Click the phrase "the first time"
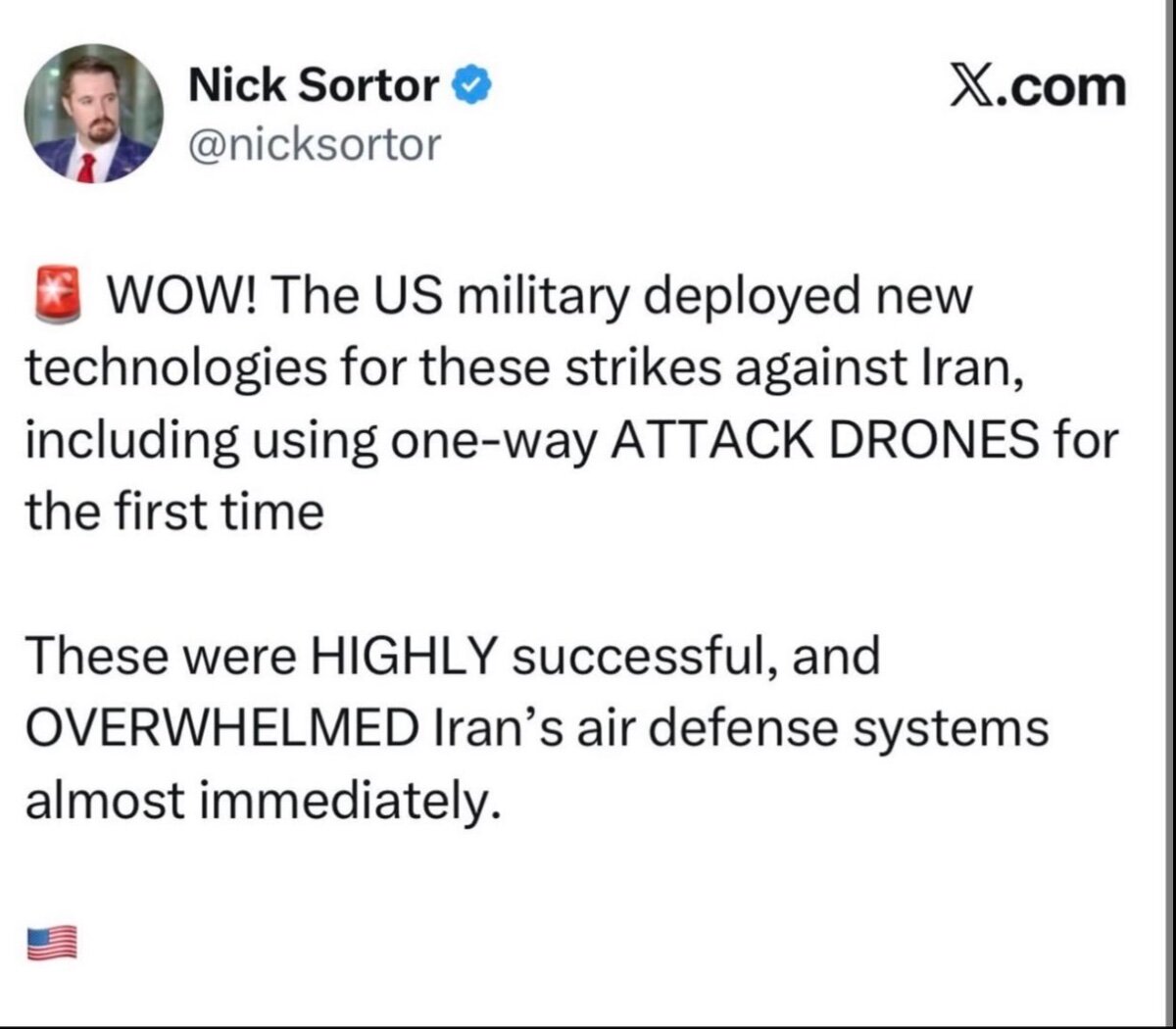 173,513
